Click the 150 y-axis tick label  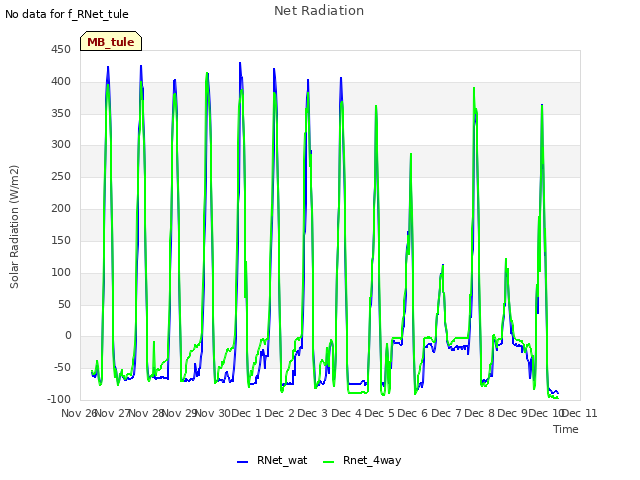[x=61, y=240]
